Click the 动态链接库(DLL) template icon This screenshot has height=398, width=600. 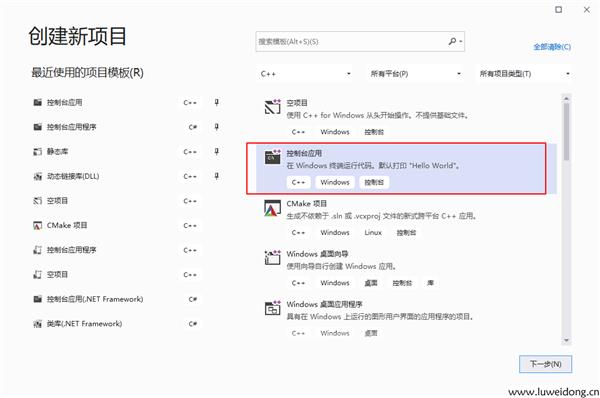pos(38,176)
